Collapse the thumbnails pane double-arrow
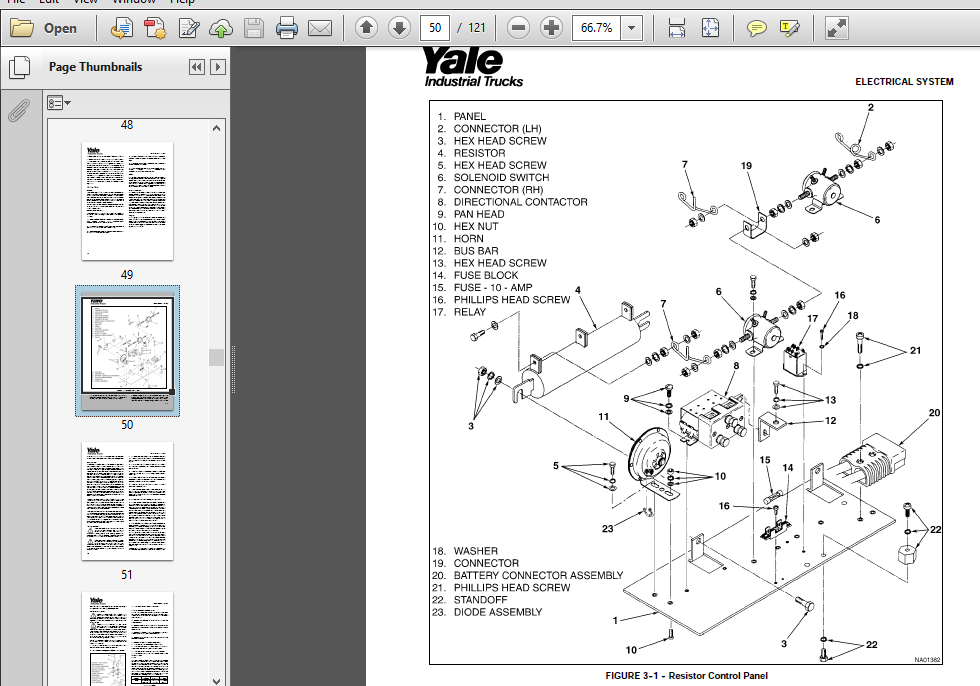This screenshot has width=980, height=686. coord(197,67)
